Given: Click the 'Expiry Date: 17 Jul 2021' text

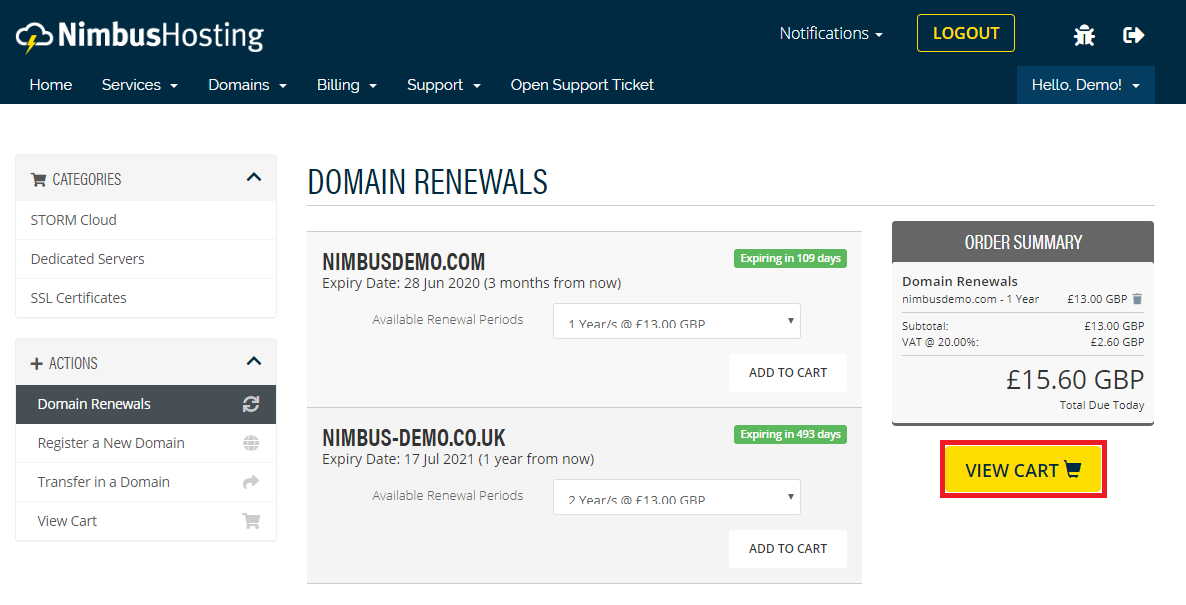Looking at the screenshot, I should (x=399, y=459).
